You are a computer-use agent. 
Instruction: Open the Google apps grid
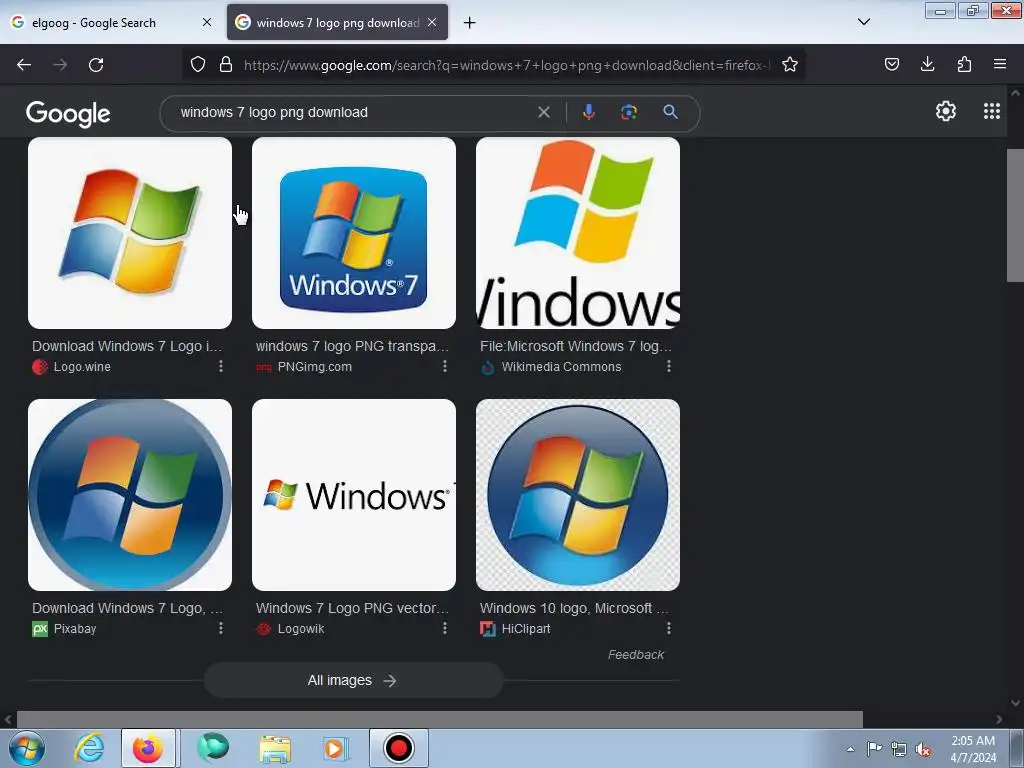click(x=992, y=112)
